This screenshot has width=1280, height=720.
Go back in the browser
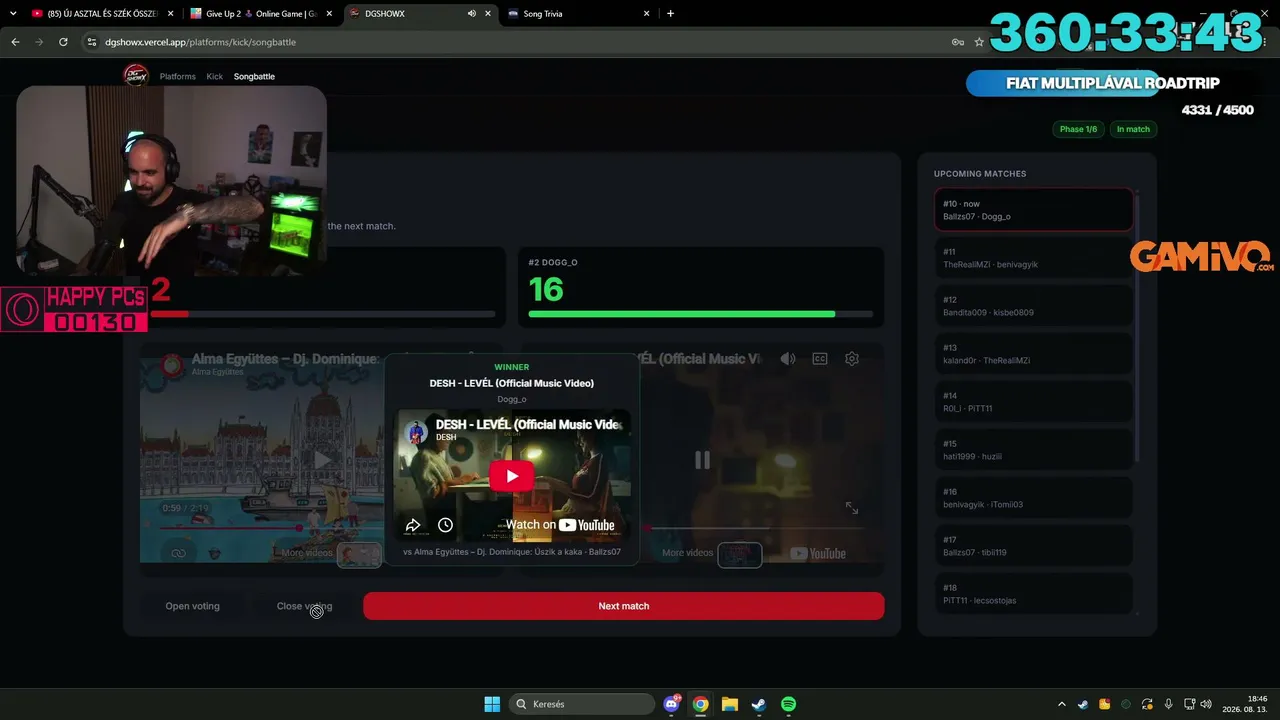pos(15,42)
